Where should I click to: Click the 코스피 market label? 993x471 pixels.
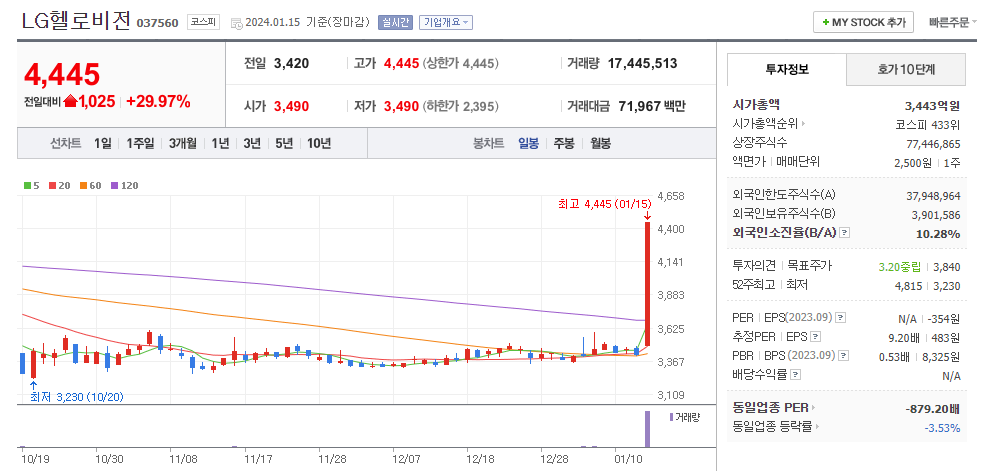click(203, 22)
